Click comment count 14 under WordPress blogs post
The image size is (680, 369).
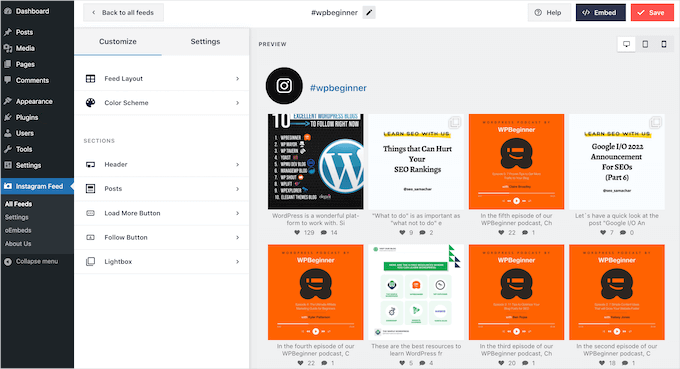(x=329, y=233)
